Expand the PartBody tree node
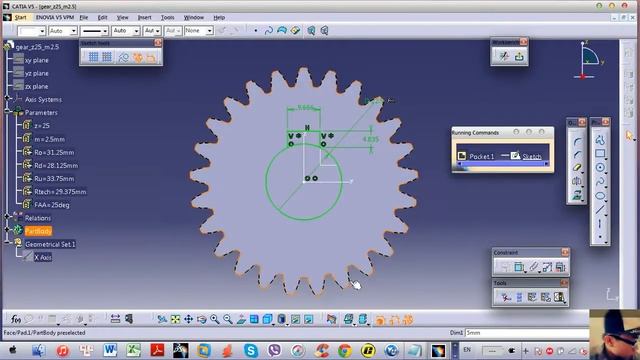The width and height of the screenshot is (640, 360). [7, 230]
